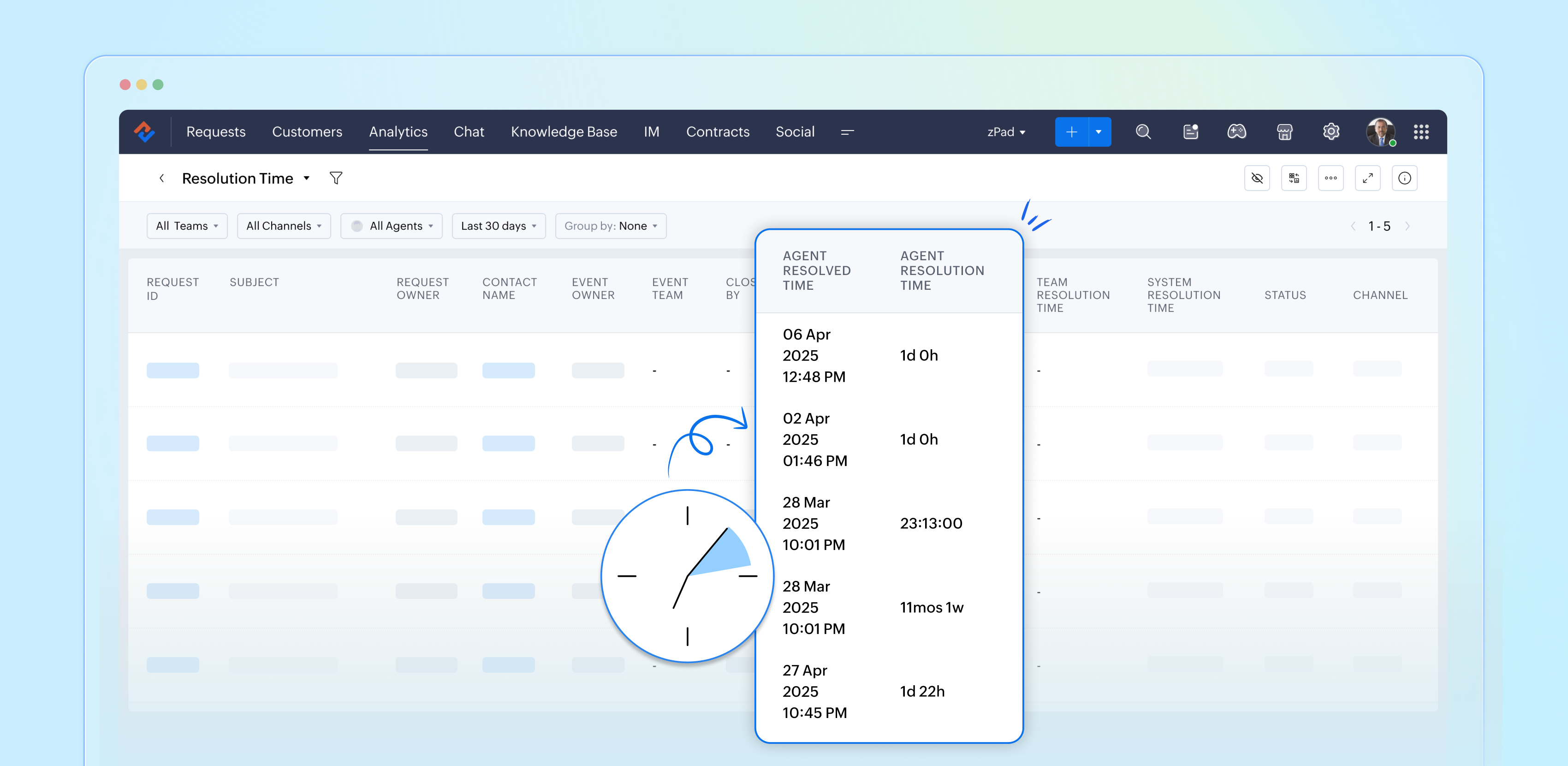
Task: Open the All Teams dropdown
Action: tap(186, 226)
